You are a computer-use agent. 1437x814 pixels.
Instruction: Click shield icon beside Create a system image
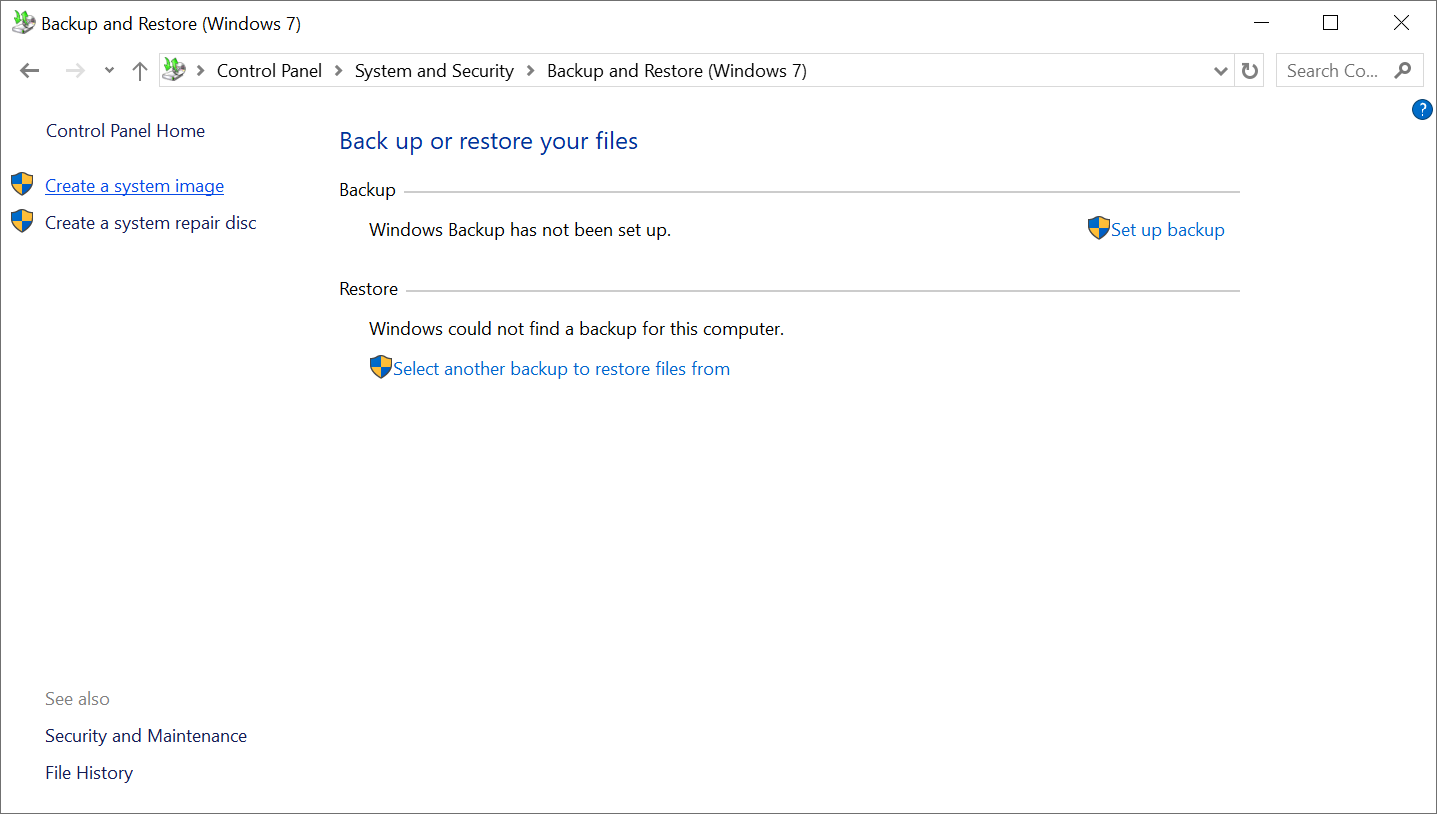click(x=22, y=185)
